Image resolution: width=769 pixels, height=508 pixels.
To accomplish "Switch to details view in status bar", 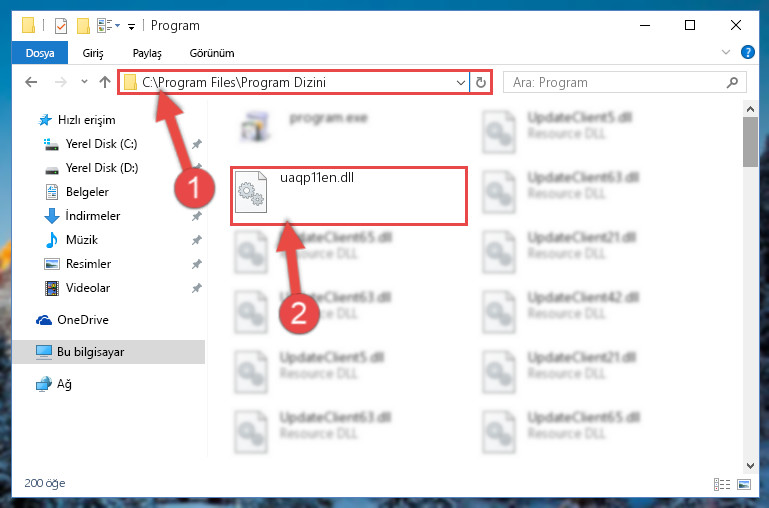I will click(x=722, y=484).
